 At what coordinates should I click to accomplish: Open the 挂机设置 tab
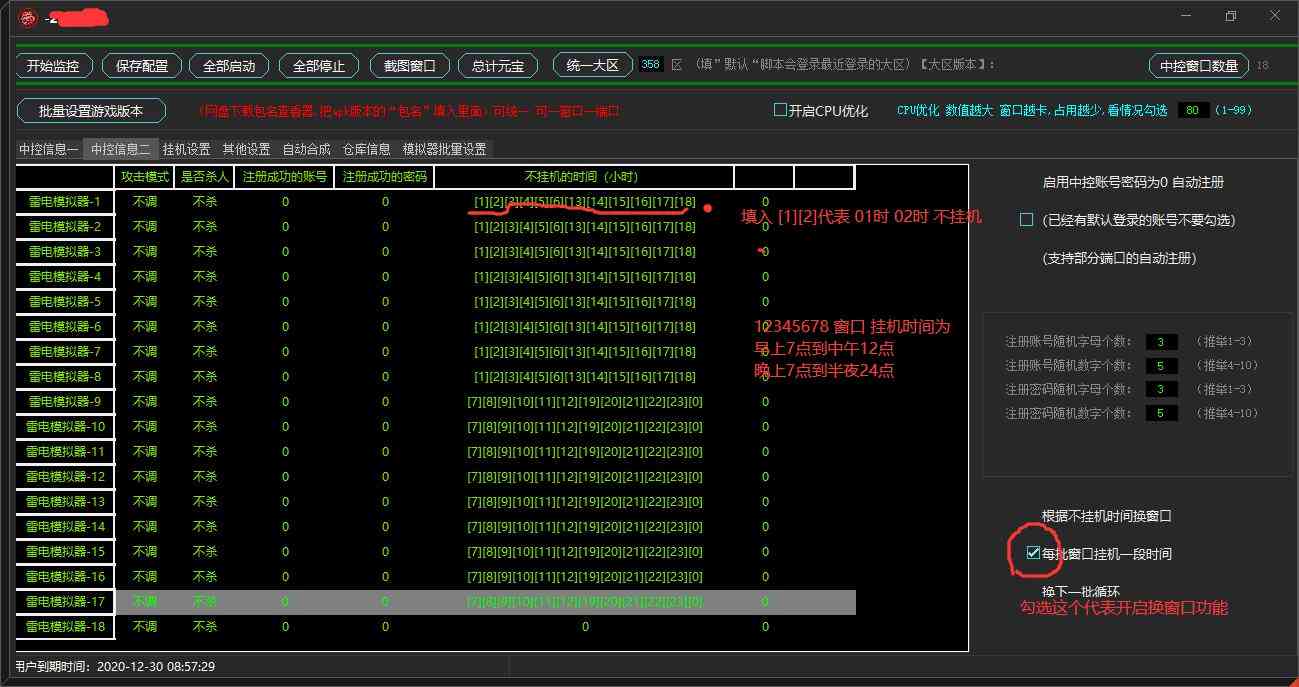(186, 149)
